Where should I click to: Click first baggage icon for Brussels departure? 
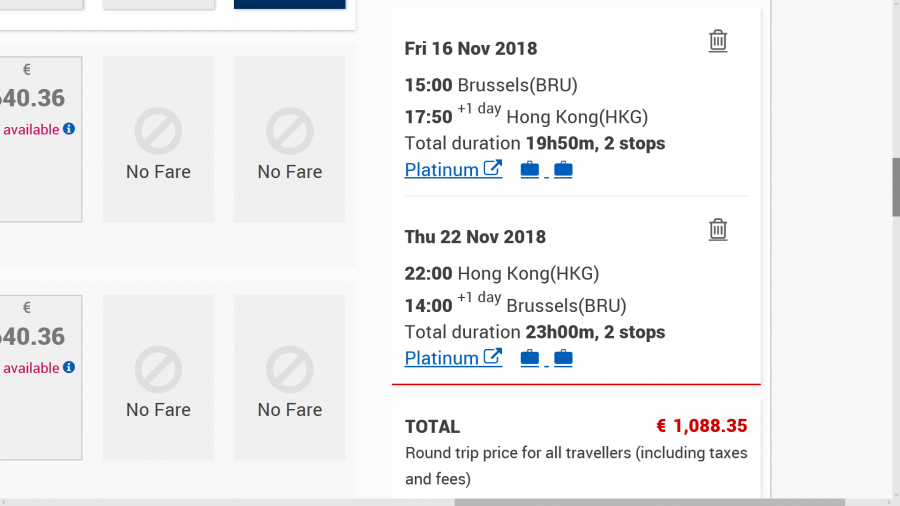pos(530,170)
